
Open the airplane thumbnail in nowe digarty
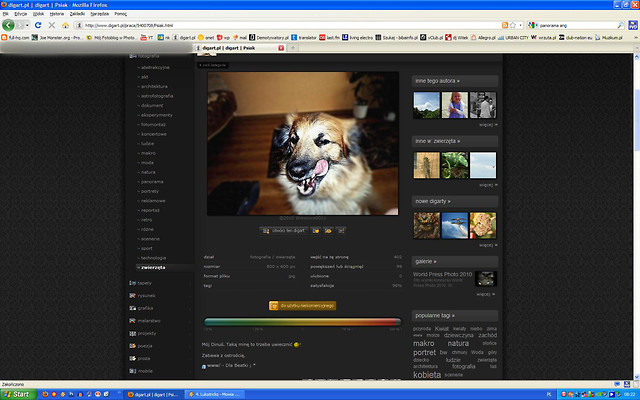point(455,225)
